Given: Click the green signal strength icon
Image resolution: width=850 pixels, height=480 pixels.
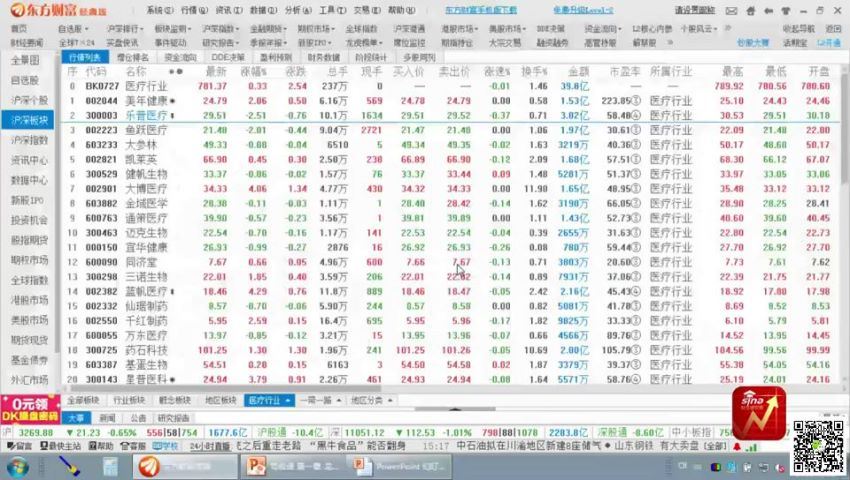Looking at the screenshot, I should pos(751,446).
